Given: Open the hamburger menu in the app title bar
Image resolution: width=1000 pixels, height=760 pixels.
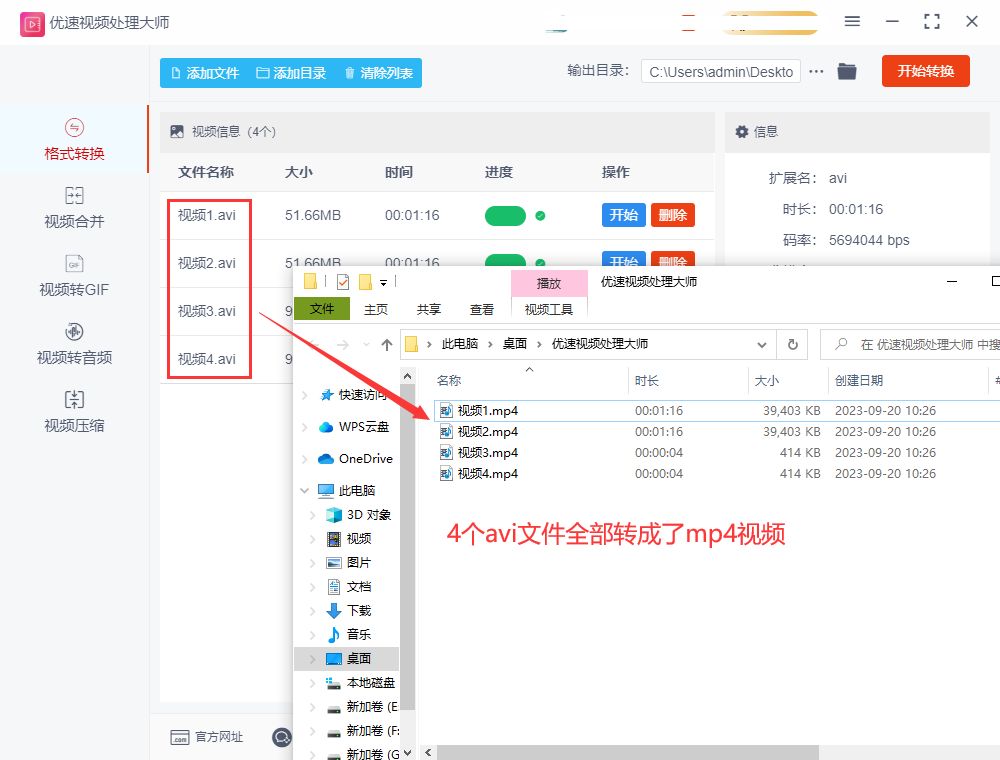Looking at the screenshot, I should tap(852, 21).
